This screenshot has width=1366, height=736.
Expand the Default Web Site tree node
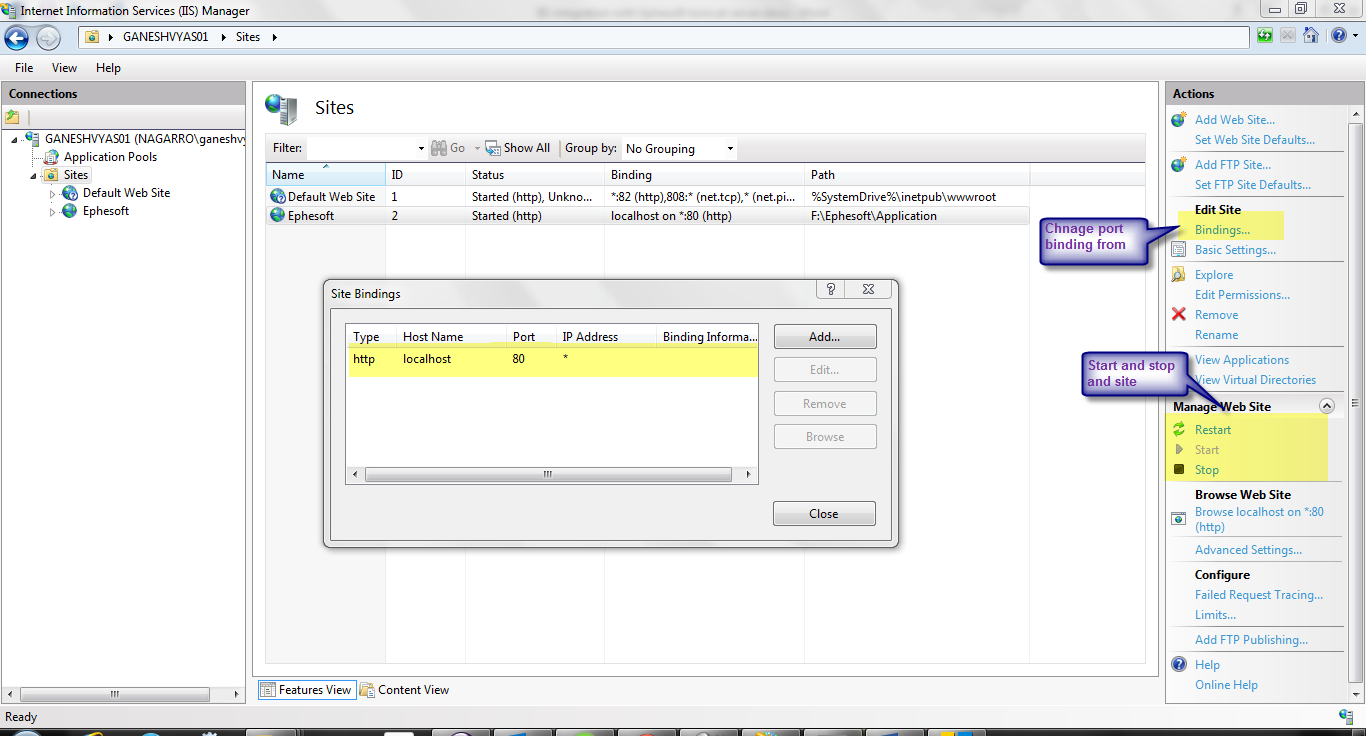[52, 193]
